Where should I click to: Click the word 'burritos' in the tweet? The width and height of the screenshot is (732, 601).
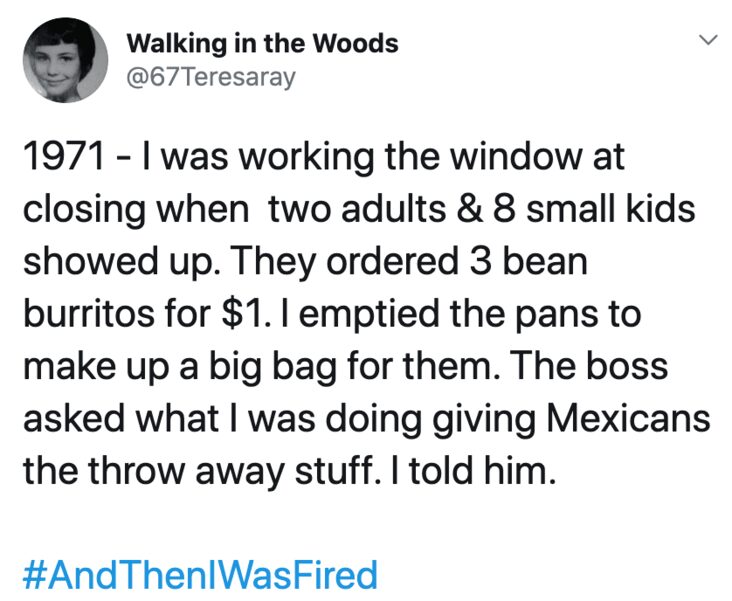(x=89, y=314)
